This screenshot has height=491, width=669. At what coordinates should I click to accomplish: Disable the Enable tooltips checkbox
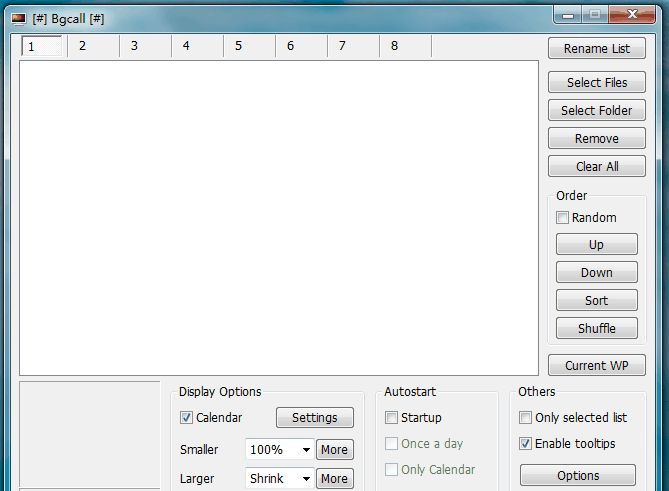coord(526,444)
